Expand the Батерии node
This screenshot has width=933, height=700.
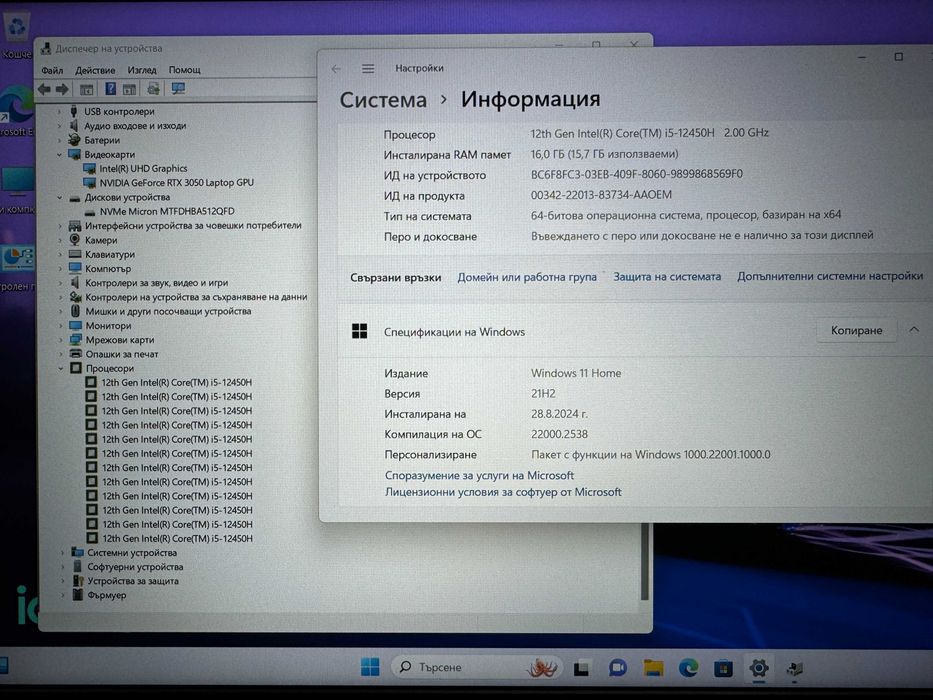[x=60, y=140]
